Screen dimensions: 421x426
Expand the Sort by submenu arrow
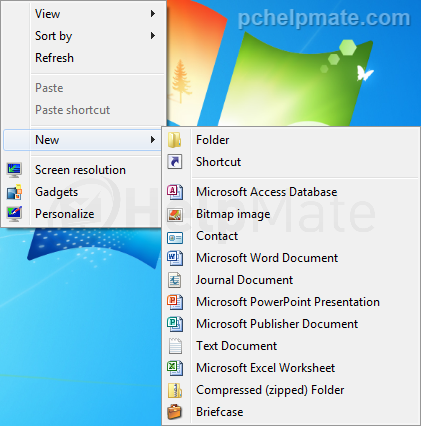click(153, 36)
